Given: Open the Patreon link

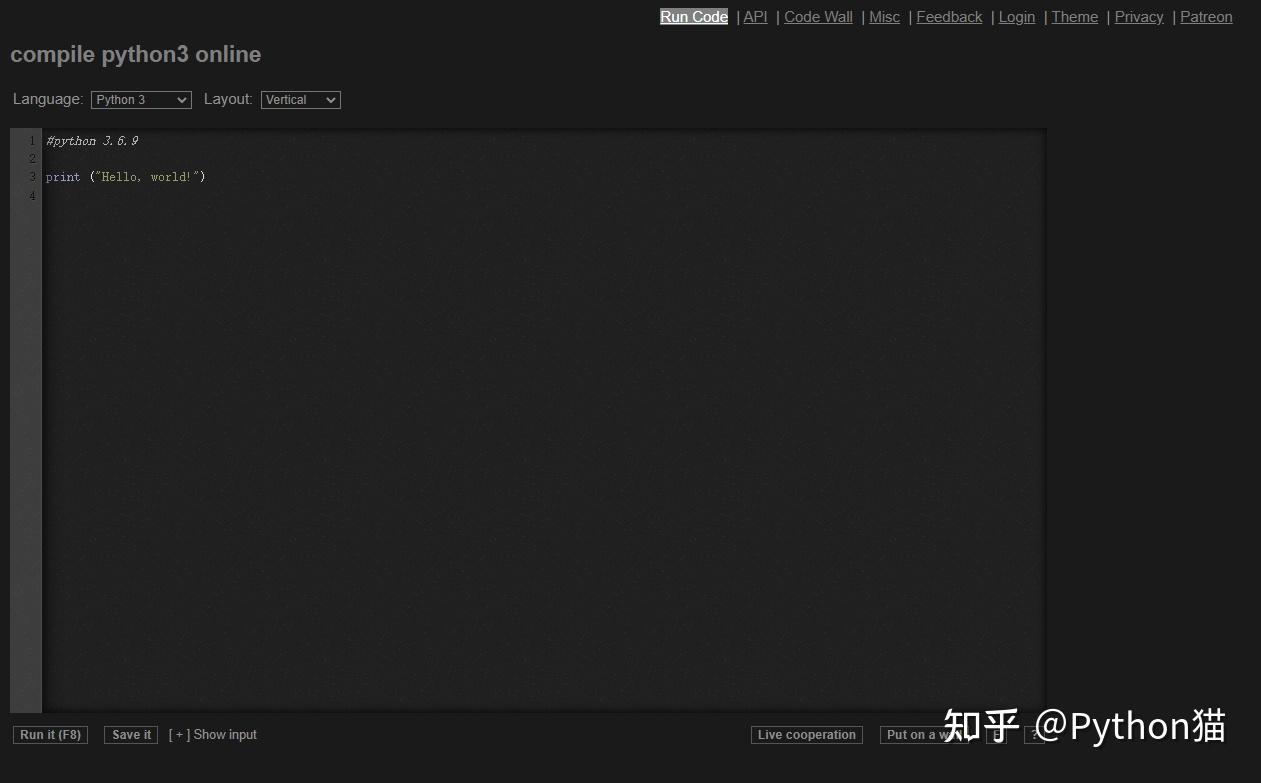Looking at the screenshot, I should [1206, 17].
